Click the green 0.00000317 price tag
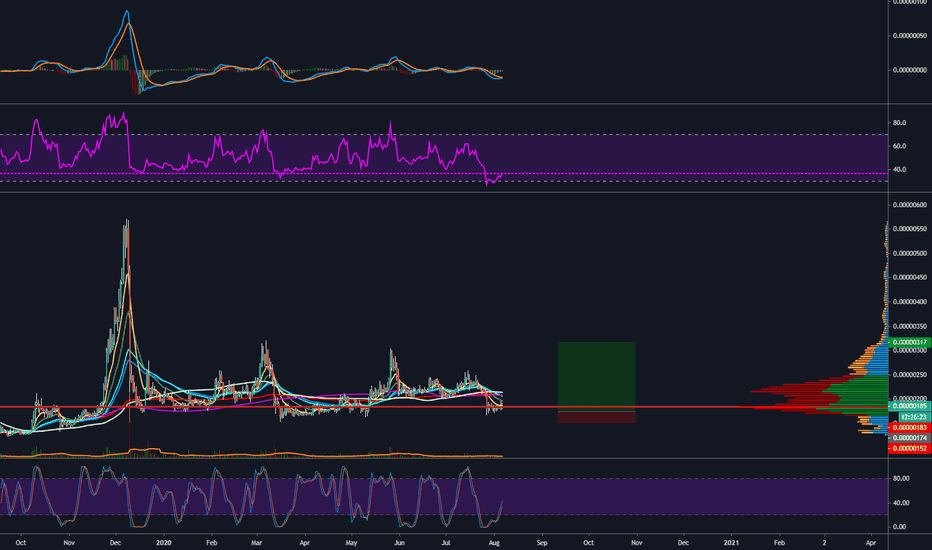Image resolution: width=932 pixels, height=550 pixels. 909,342
